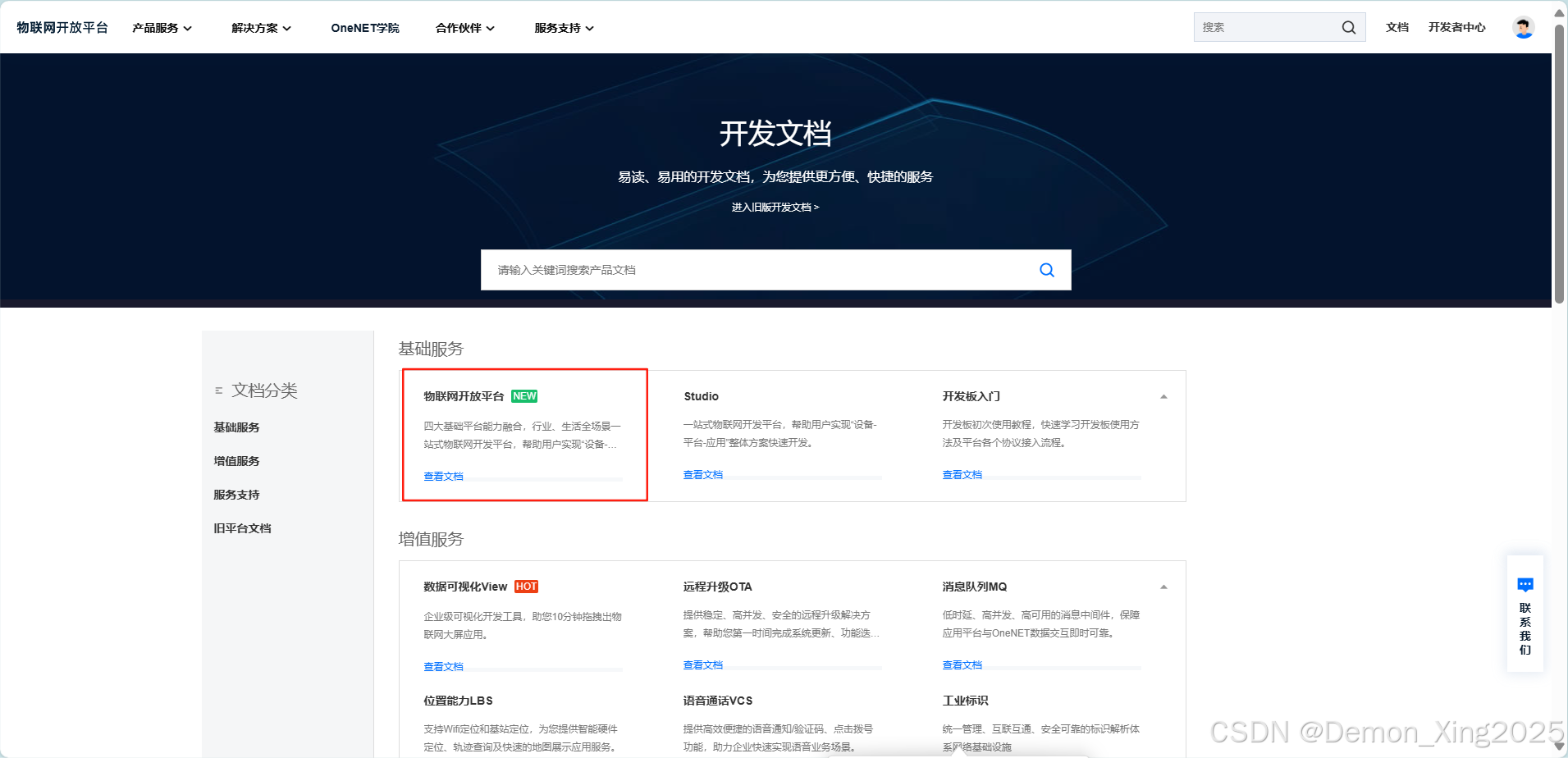This screenshot has width=1568, height=758.
Task: Click the 消息队列MQ card title
Action: [975, 587]
